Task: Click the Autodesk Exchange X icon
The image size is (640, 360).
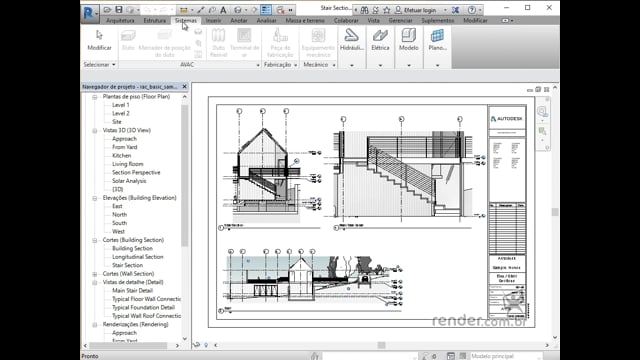Action: coord(456,10)
